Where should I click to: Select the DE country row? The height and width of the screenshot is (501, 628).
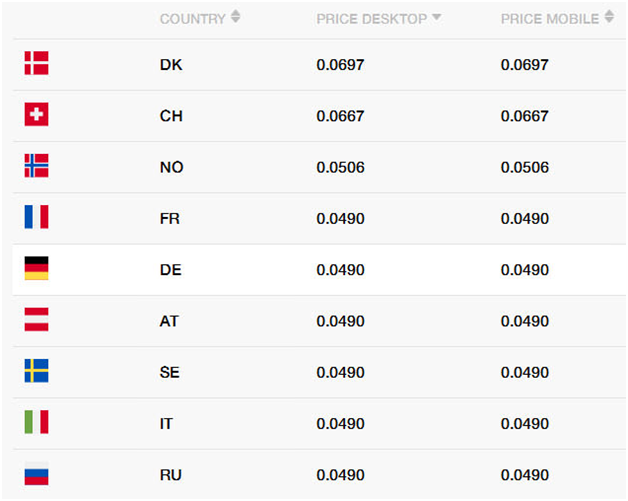coord(319,270)
